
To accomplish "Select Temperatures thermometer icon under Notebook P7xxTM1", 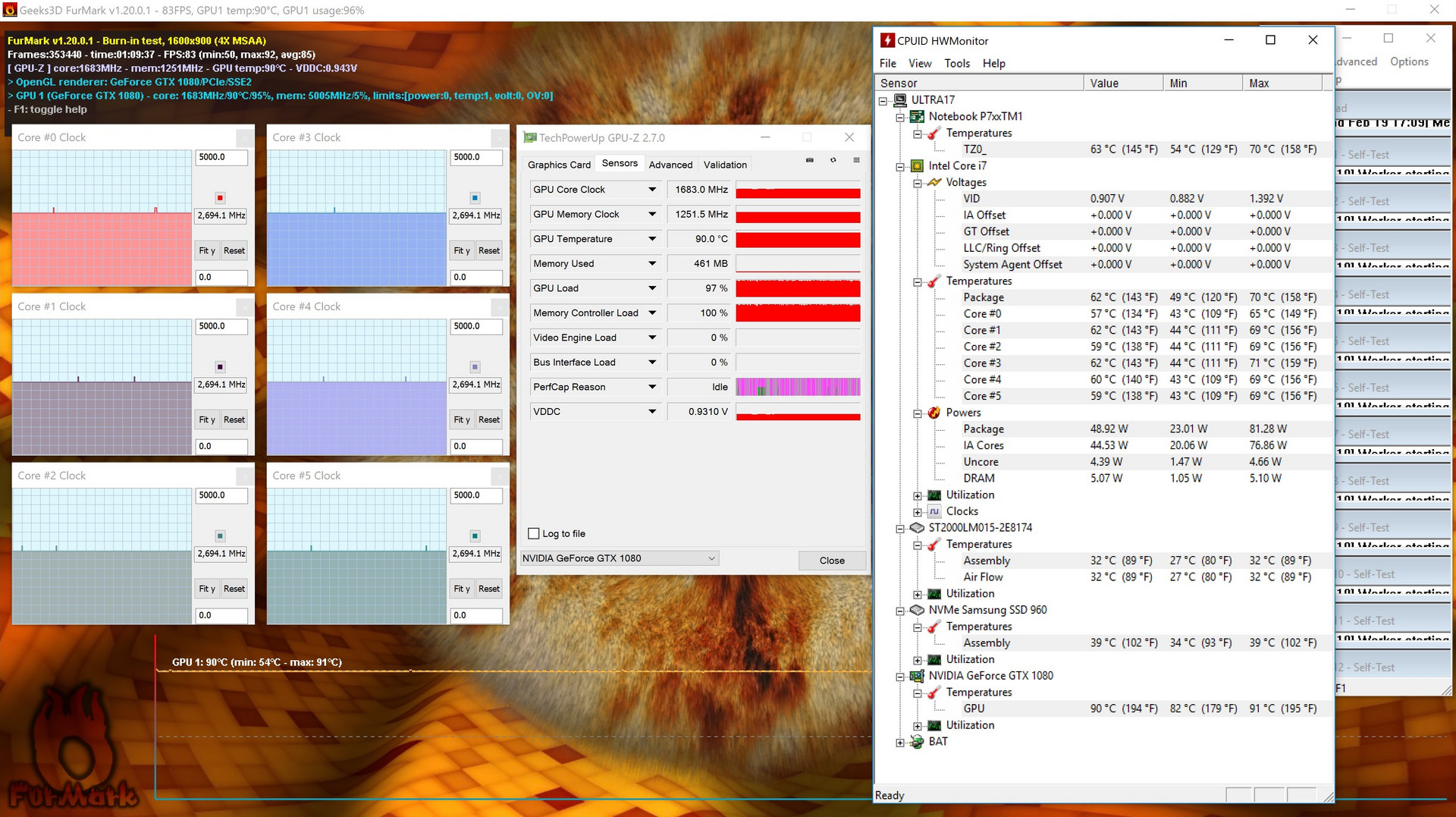I will point(934,133).
